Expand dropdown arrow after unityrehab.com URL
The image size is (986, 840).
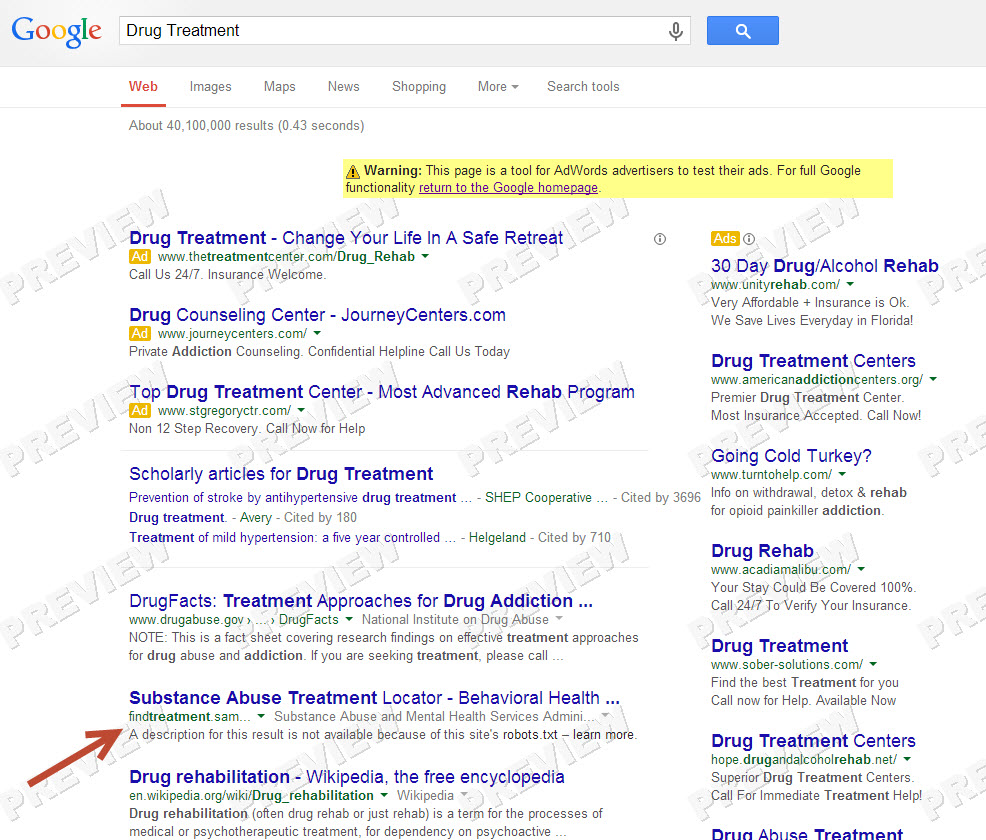850,284
